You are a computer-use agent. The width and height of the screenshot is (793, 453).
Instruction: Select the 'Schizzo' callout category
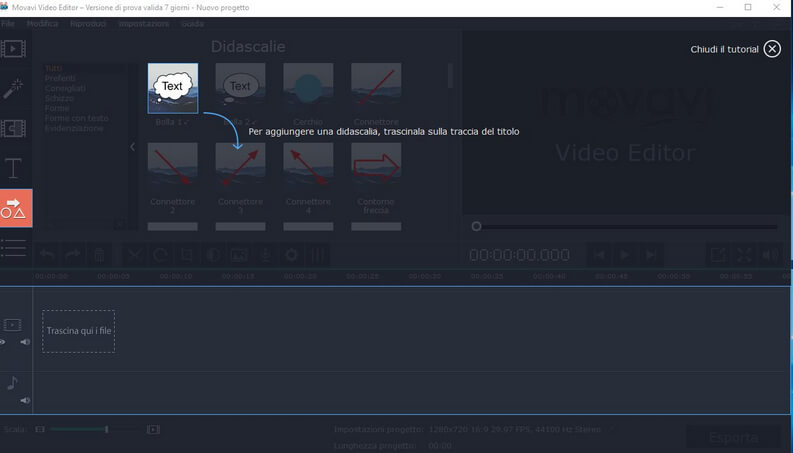coord(59,98)
